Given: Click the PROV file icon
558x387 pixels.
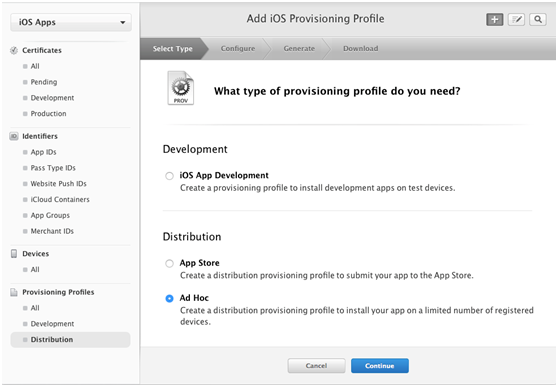Looking at the screenshot, I should (181, 88).
